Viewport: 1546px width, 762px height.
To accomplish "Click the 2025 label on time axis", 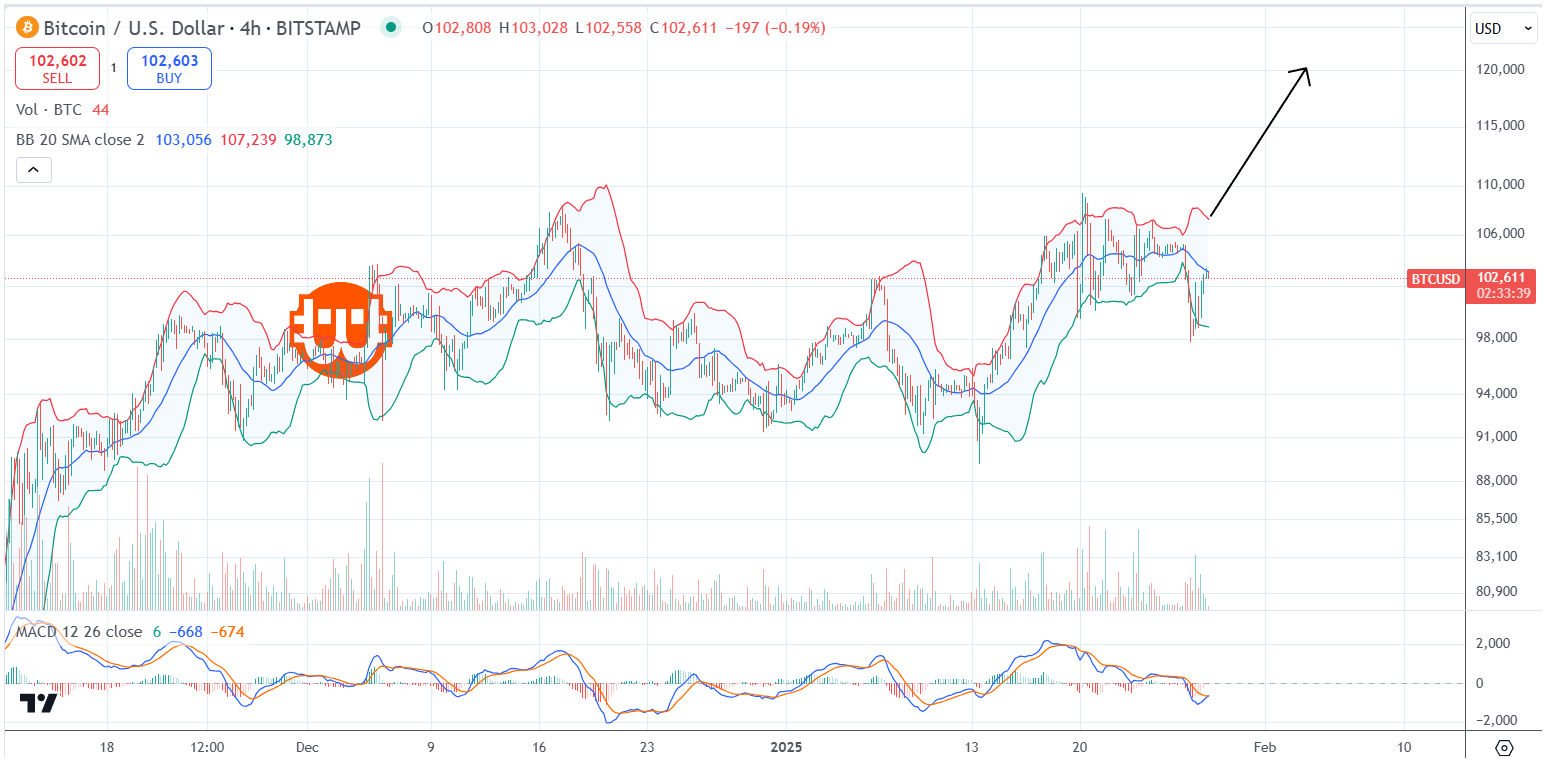I will click(785, 747).
